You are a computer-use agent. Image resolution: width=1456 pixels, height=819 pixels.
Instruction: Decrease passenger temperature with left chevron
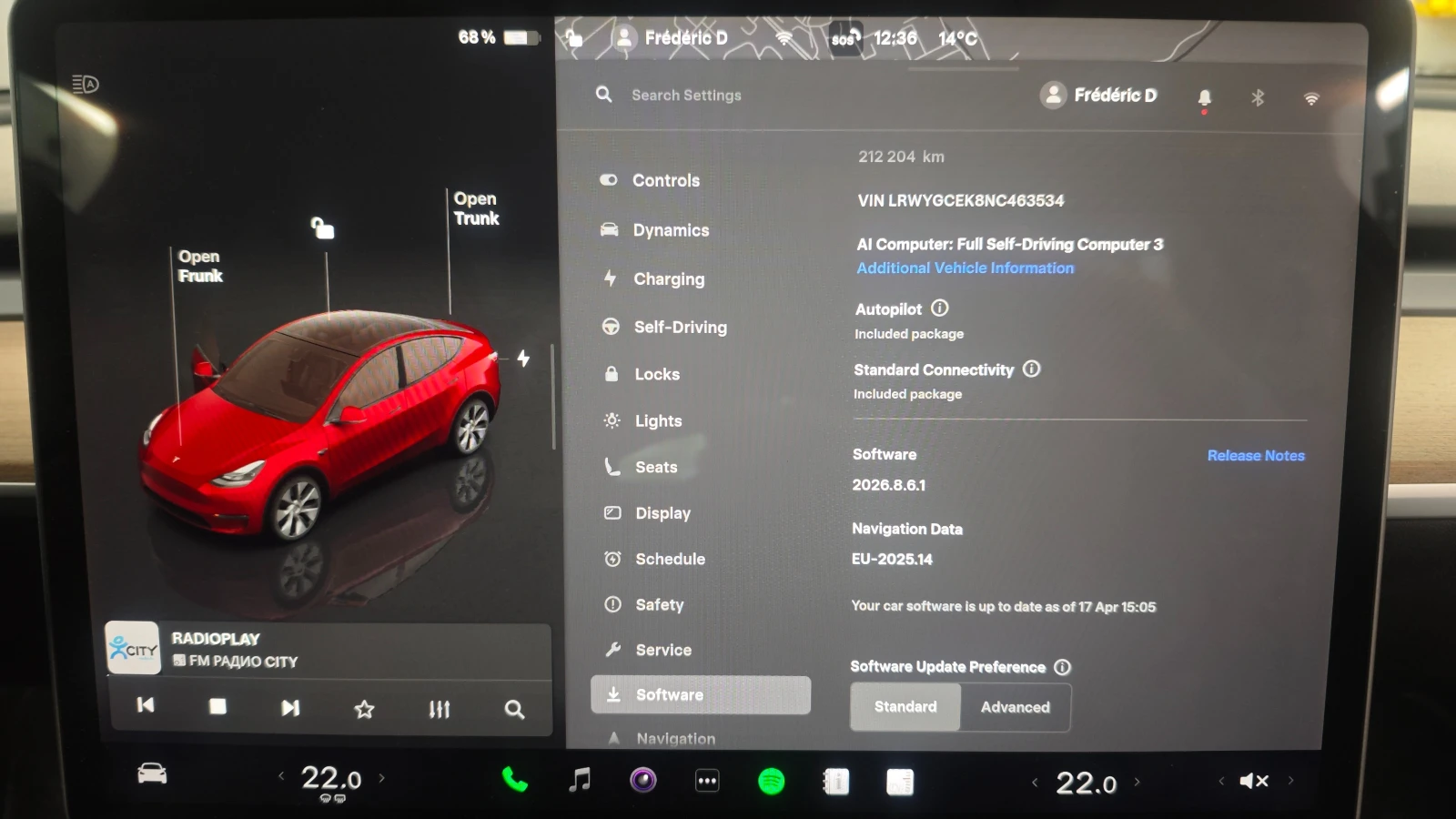click(1035, 782)
